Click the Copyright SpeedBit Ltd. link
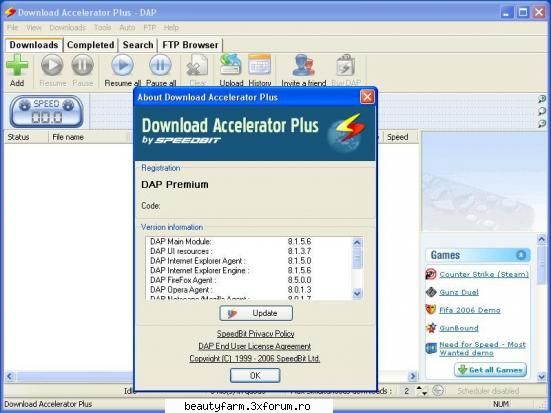Image resolution: width=551 pixels, height=413 pixels. point(255,359)
